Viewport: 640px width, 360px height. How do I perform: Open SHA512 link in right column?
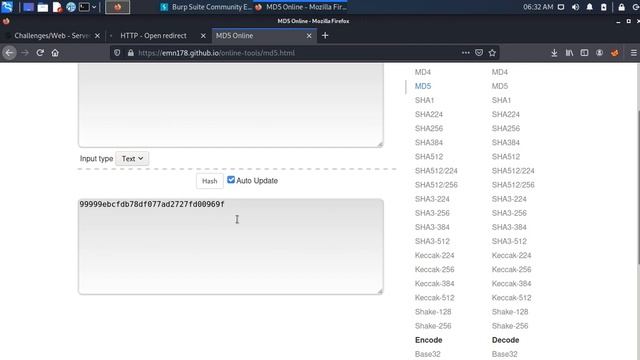click(x=506, y=157)
